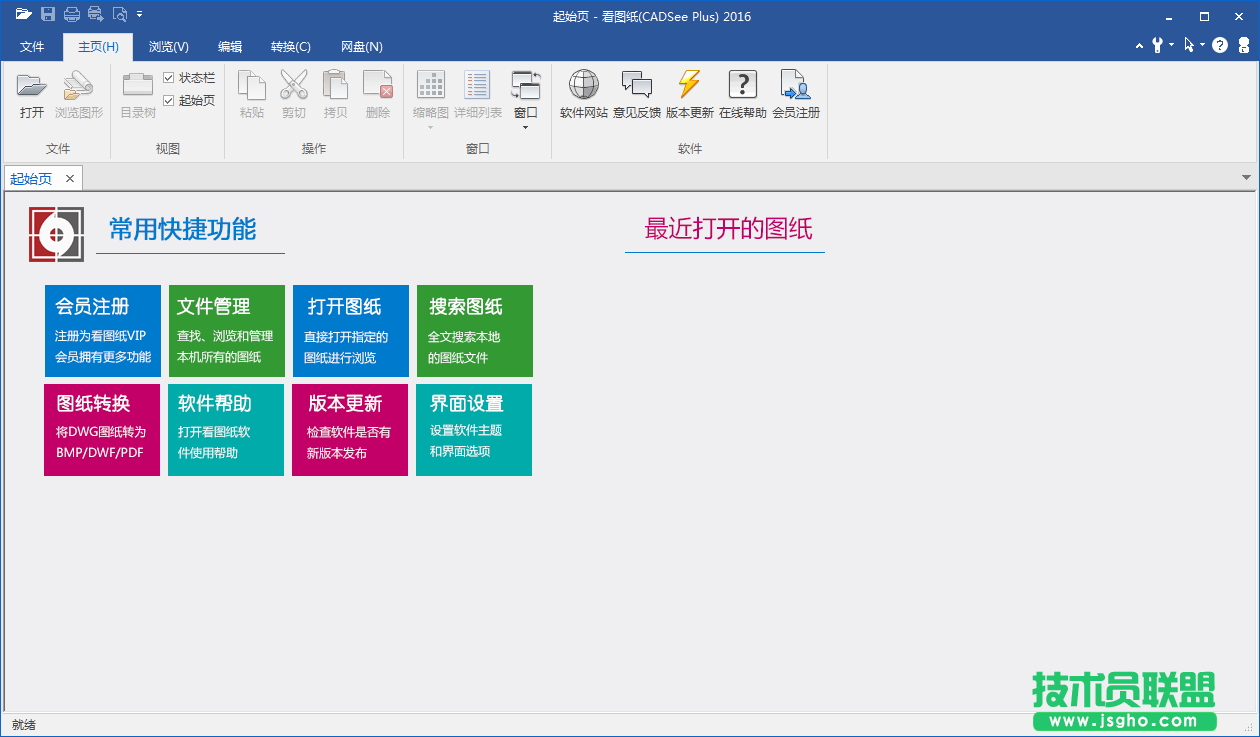Viewport: 1260px width, 737px height.
Task: Click the 搜索图纸 green tile
Action: click(475, 331)
